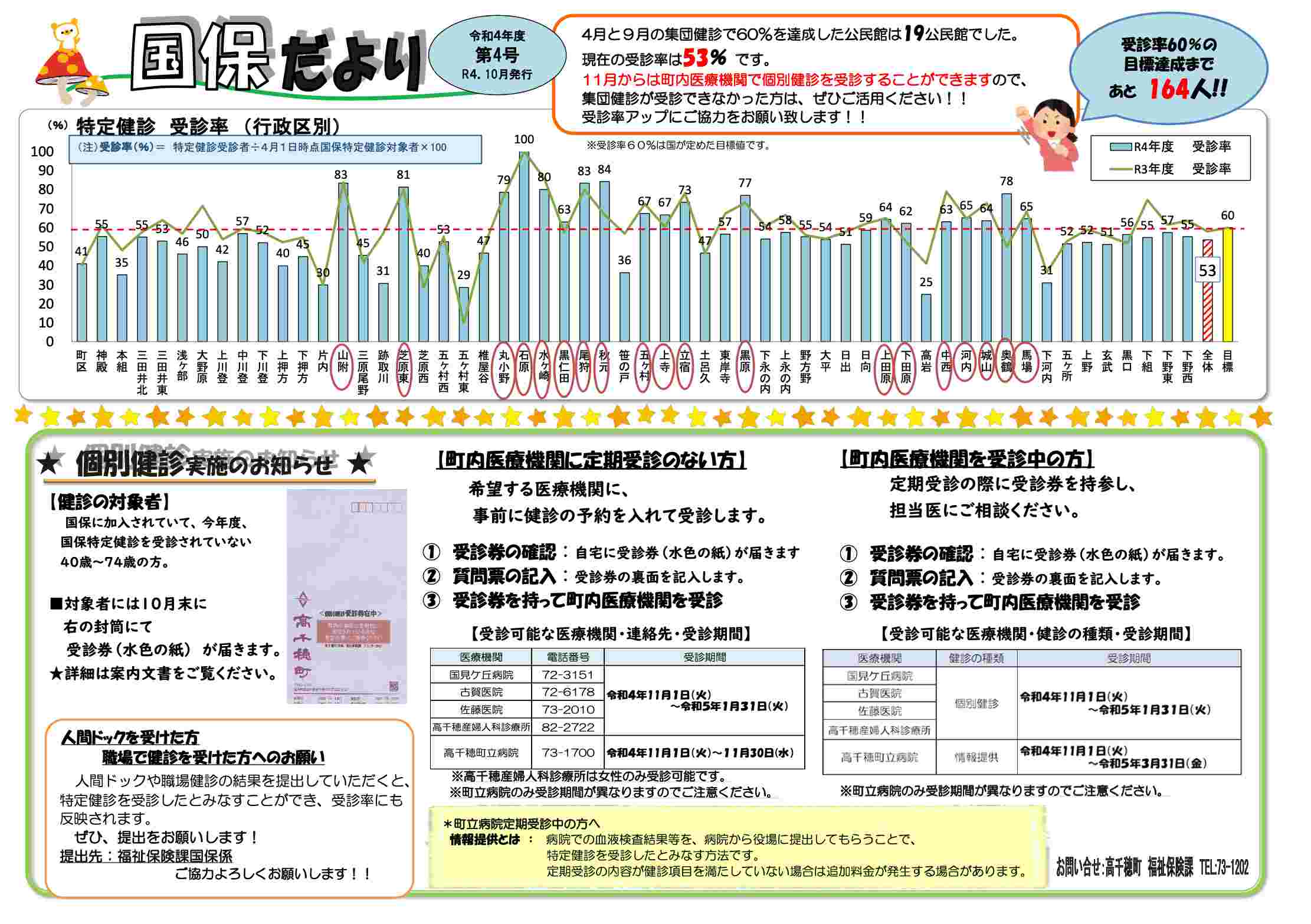Click the tallest bar above 石原

[523, 247]
